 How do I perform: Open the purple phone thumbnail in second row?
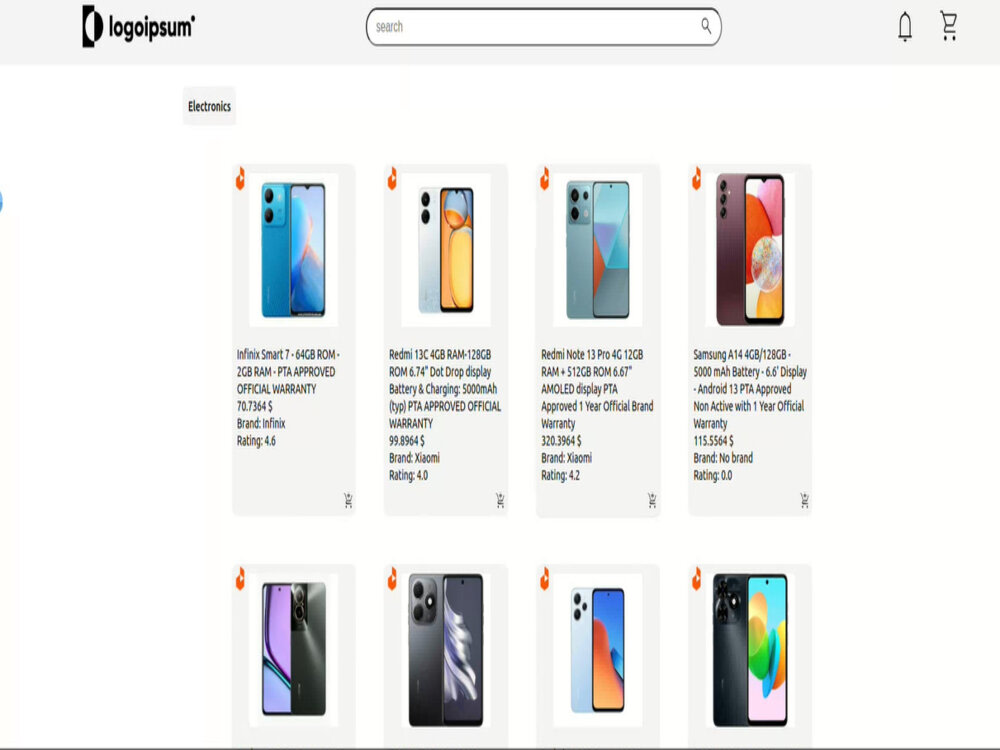pos(293,649)
